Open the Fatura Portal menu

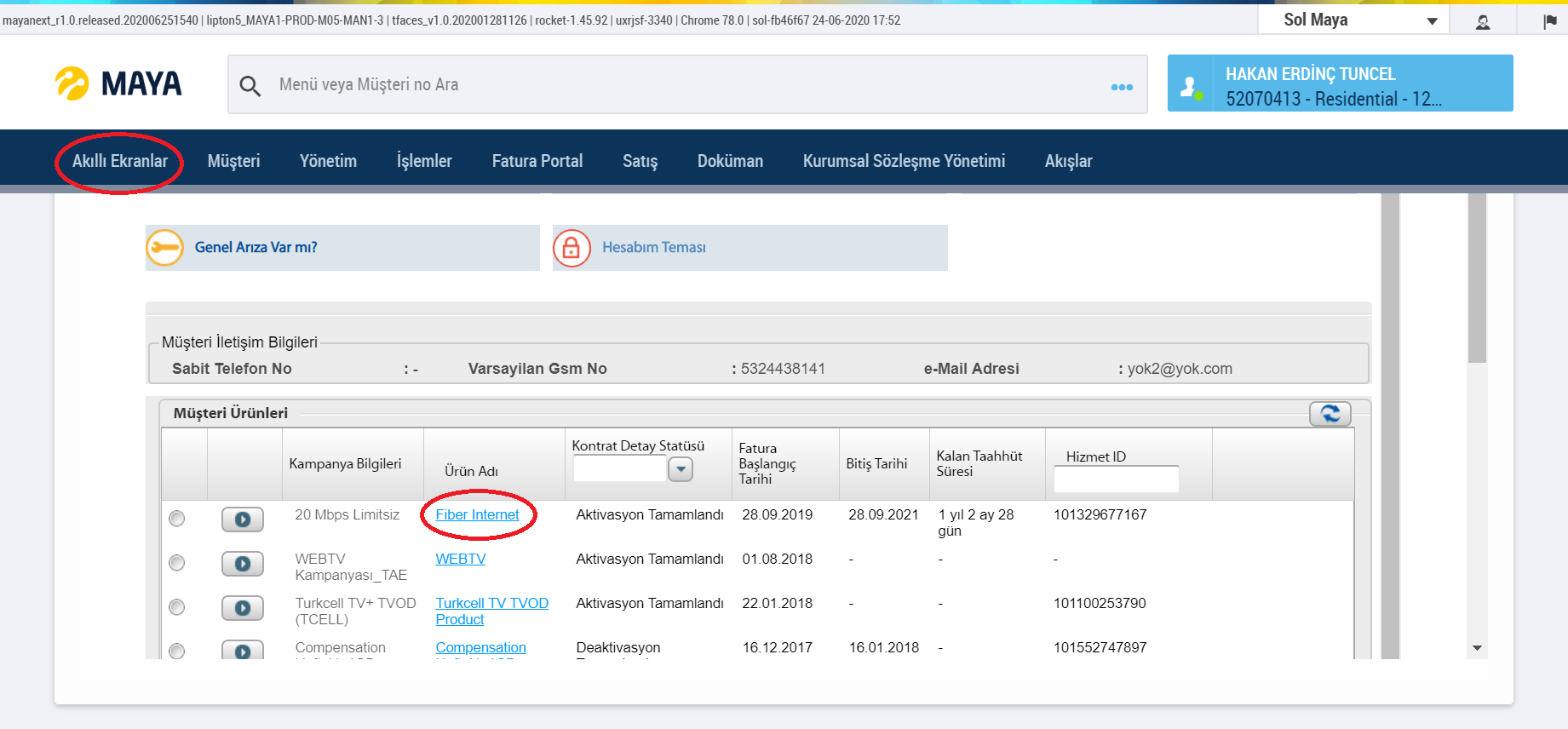pyautogui.click(x=537, y=161)
